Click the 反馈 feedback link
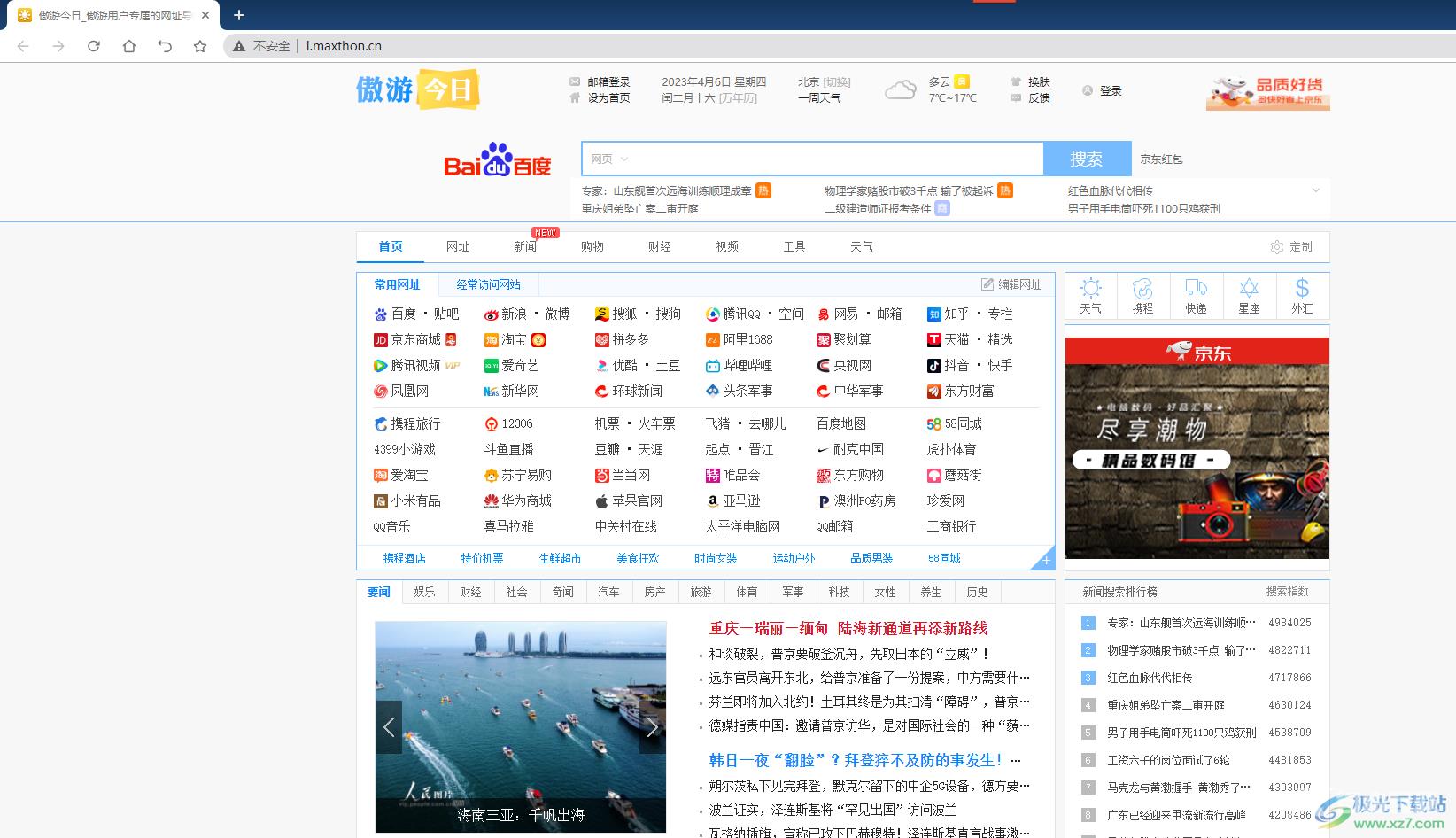Viewport: 1456px width, 838px height. click(x=1031, y=97)
